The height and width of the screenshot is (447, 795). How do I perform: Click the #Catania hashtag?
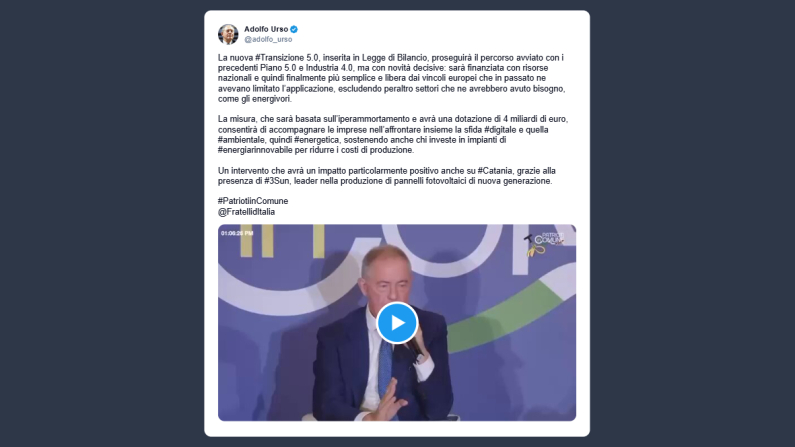pyautogui.click(x=495, y=171)
